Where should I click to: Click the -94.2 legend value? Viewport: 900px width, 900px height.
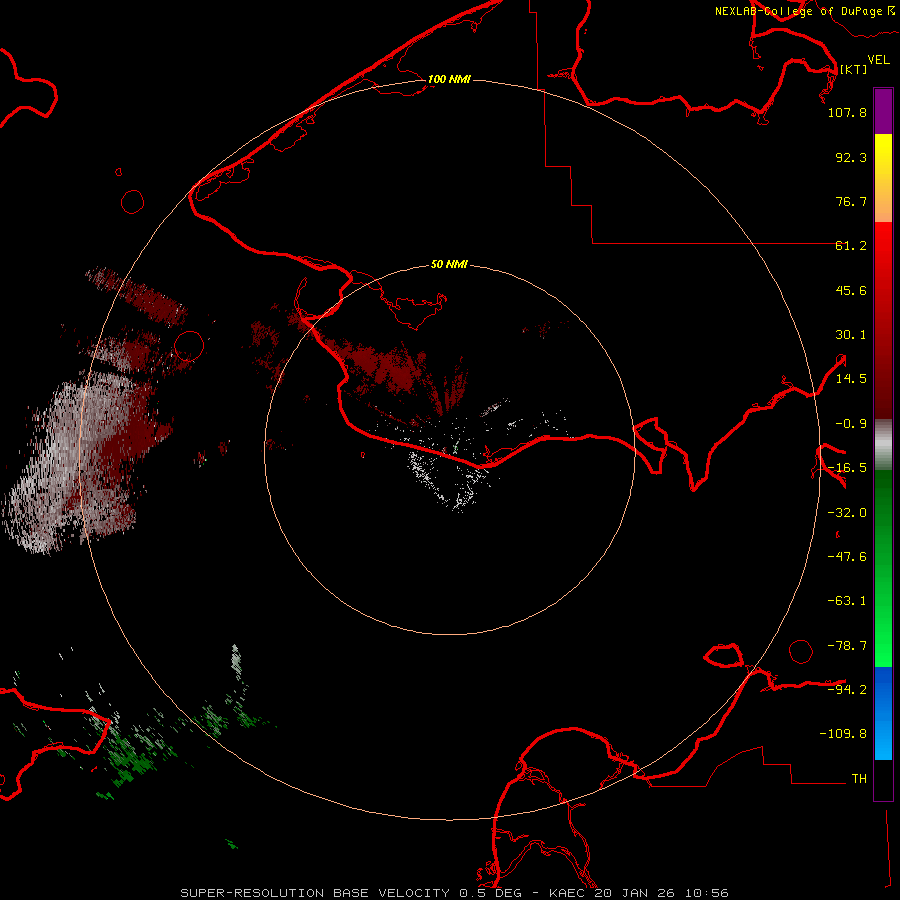point(847,689)
